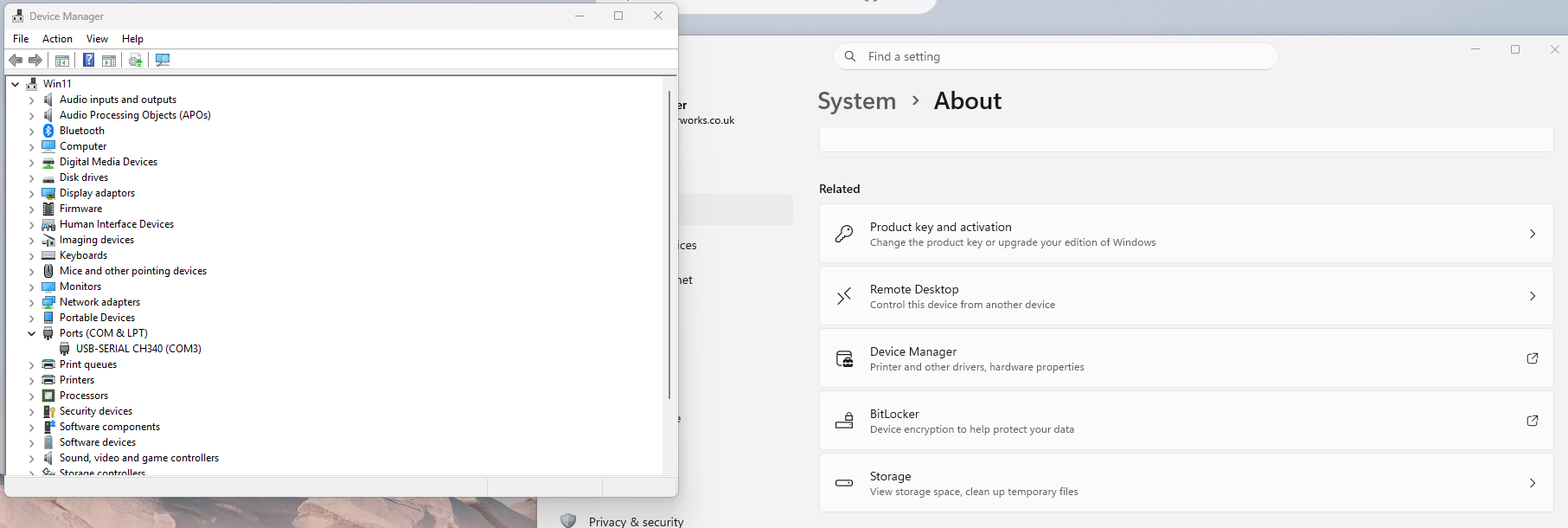Expand Audio Processing Objects (APOs)
Image resolution: width=1568 pixels, height=528 pixels.
pyautogui.click(x=32, y=116)
